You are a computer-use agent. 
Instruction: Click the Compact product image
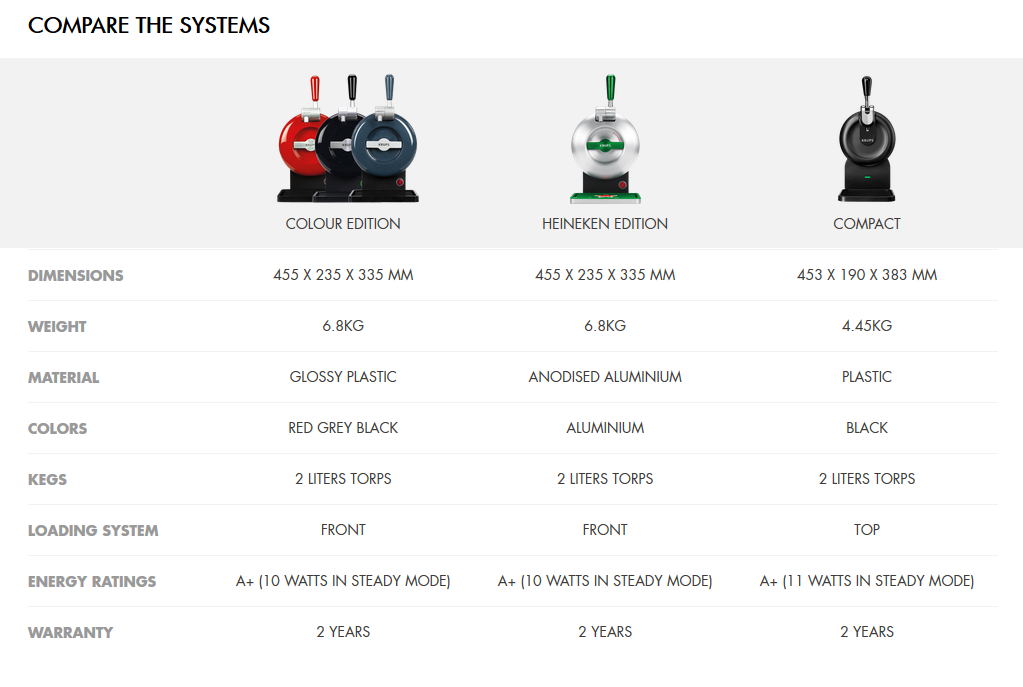[866, 138]
